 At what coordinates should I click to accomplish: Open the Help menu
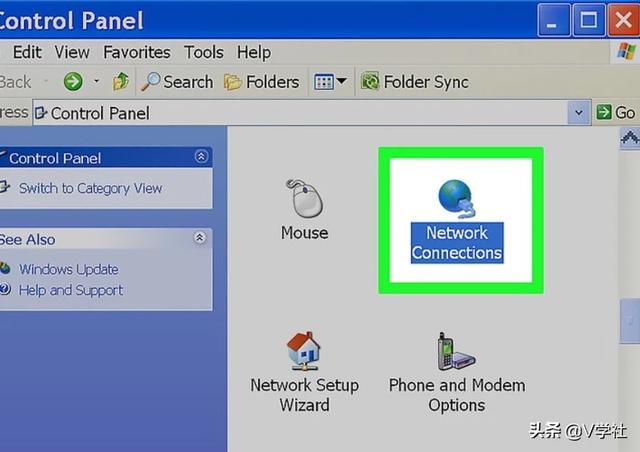(x=254, y=52)
